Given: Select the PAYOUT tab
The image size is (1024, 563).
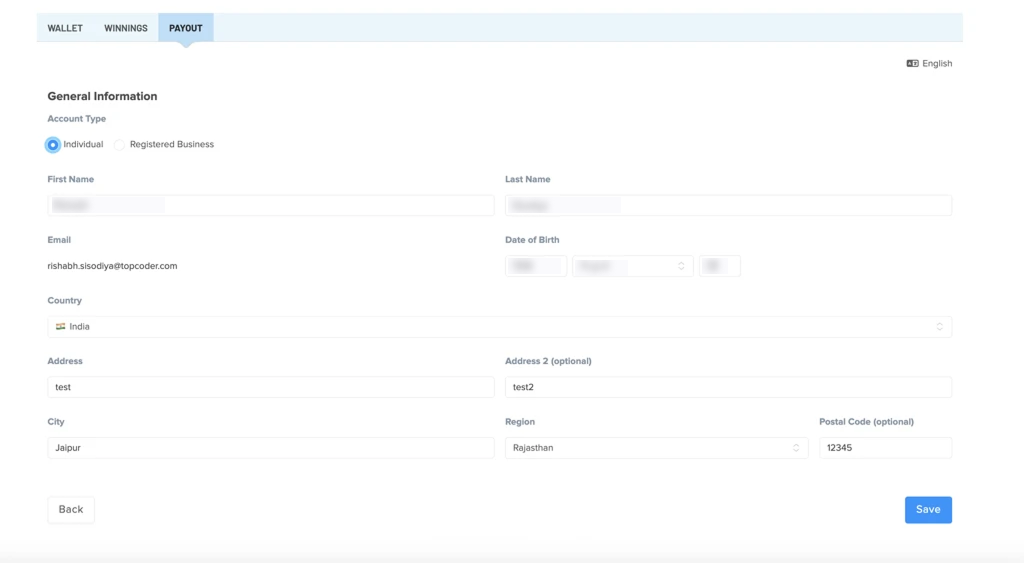Looking at the screenshot, I should pos(185,28).
